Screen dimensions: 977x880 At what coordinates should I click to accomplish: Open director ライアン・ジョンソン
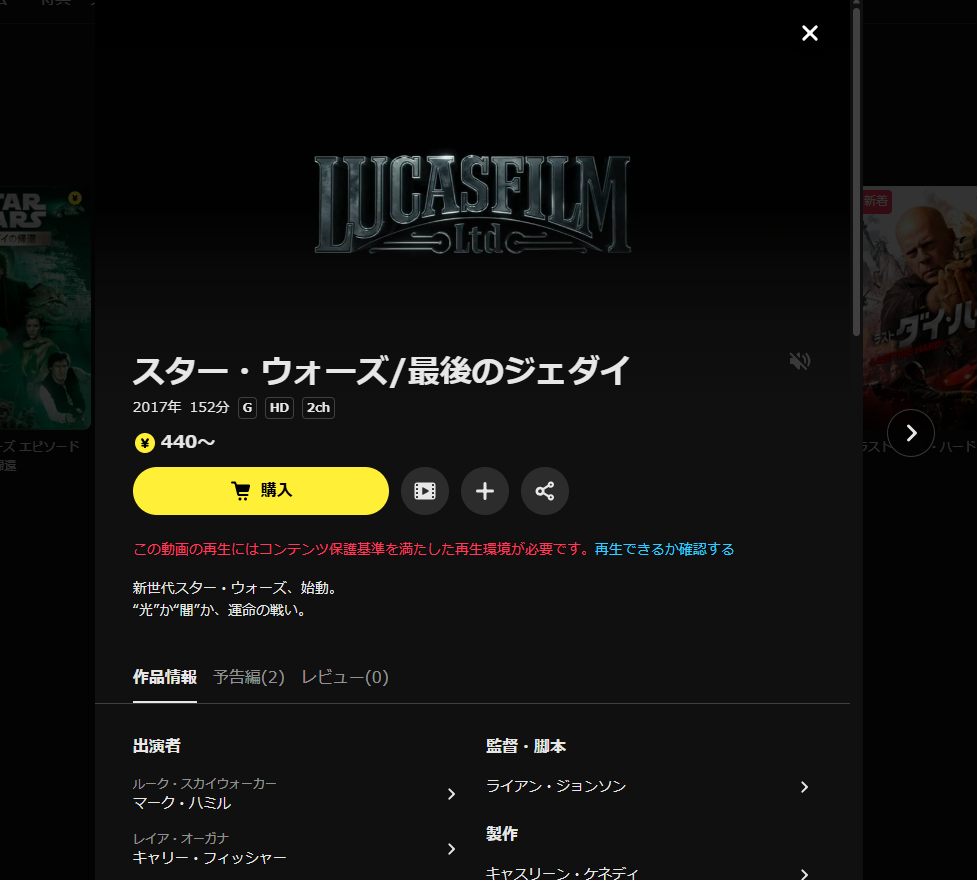coord(556,787)
